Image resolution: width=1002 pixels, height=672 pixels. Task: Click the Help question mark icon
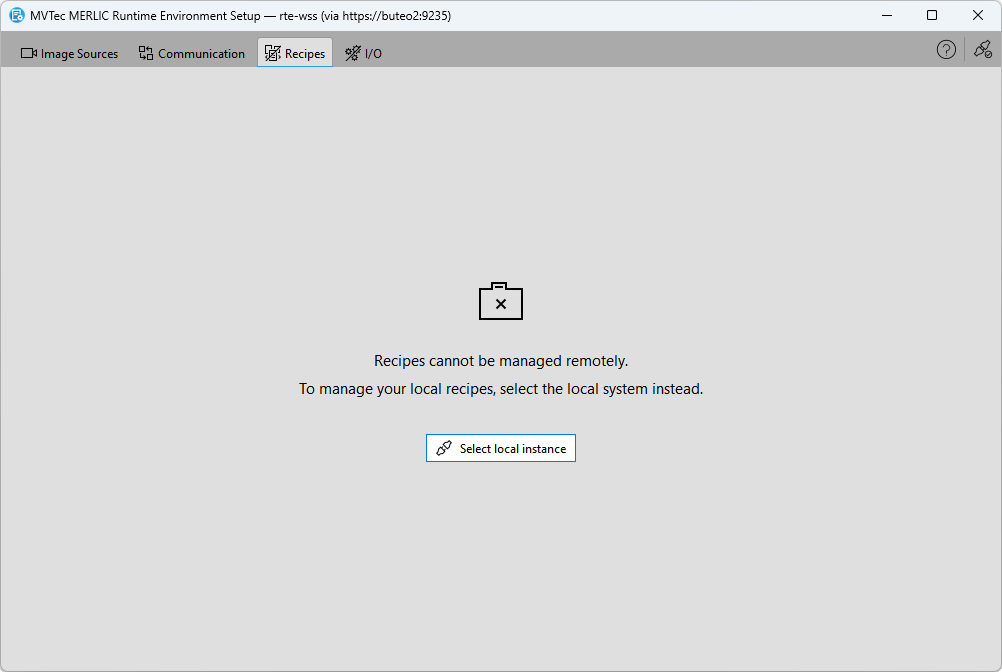tap(946, 50)
